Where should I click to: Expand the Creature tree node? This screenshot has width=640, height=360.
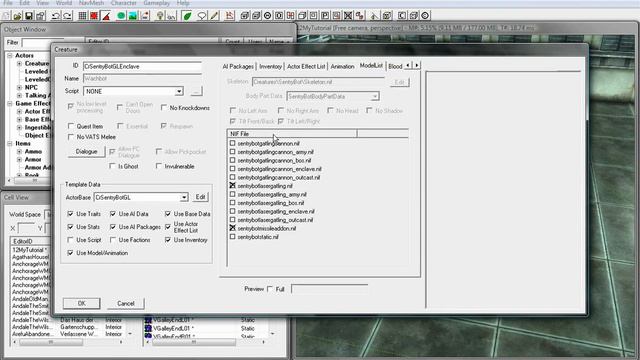[19, 64]
